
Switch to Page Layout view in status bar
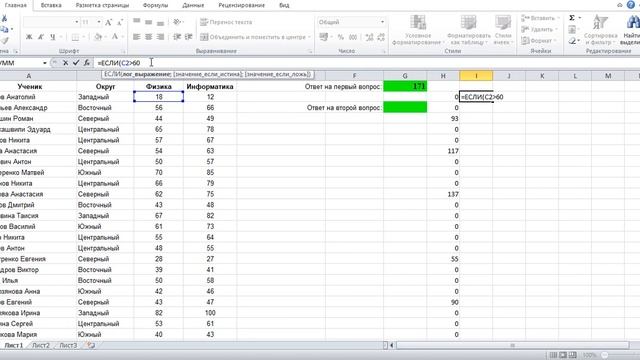tap(563, 355)
